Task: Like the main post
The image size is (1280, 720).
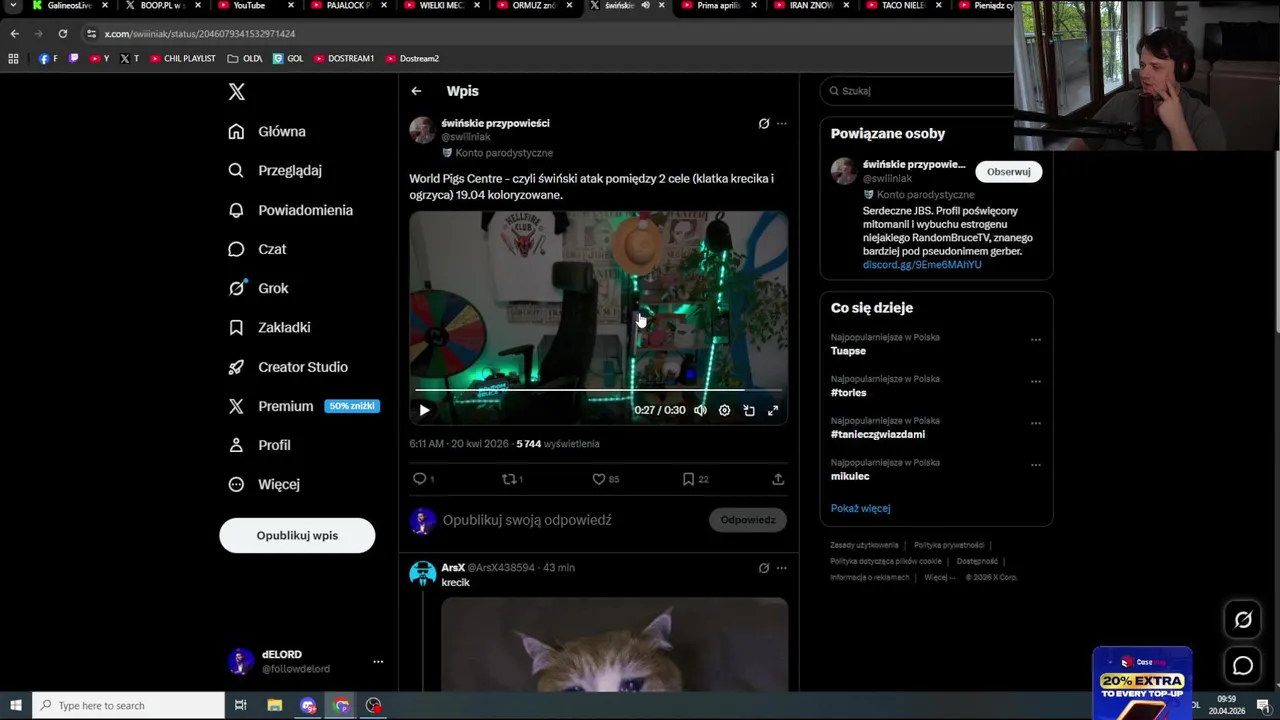Action: (599, 479)
